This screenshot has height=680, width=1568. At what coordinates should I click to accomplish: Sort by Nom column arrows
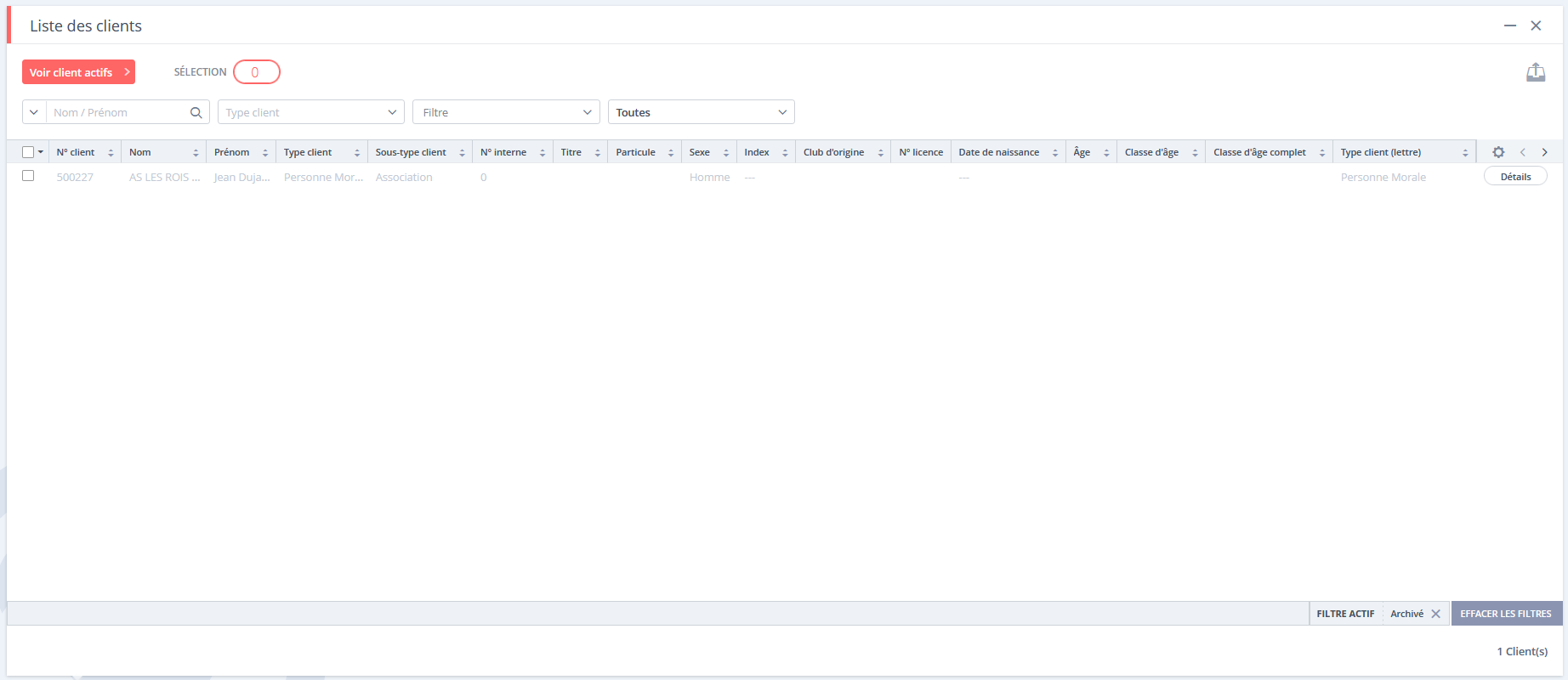click(x=196, y=153)
